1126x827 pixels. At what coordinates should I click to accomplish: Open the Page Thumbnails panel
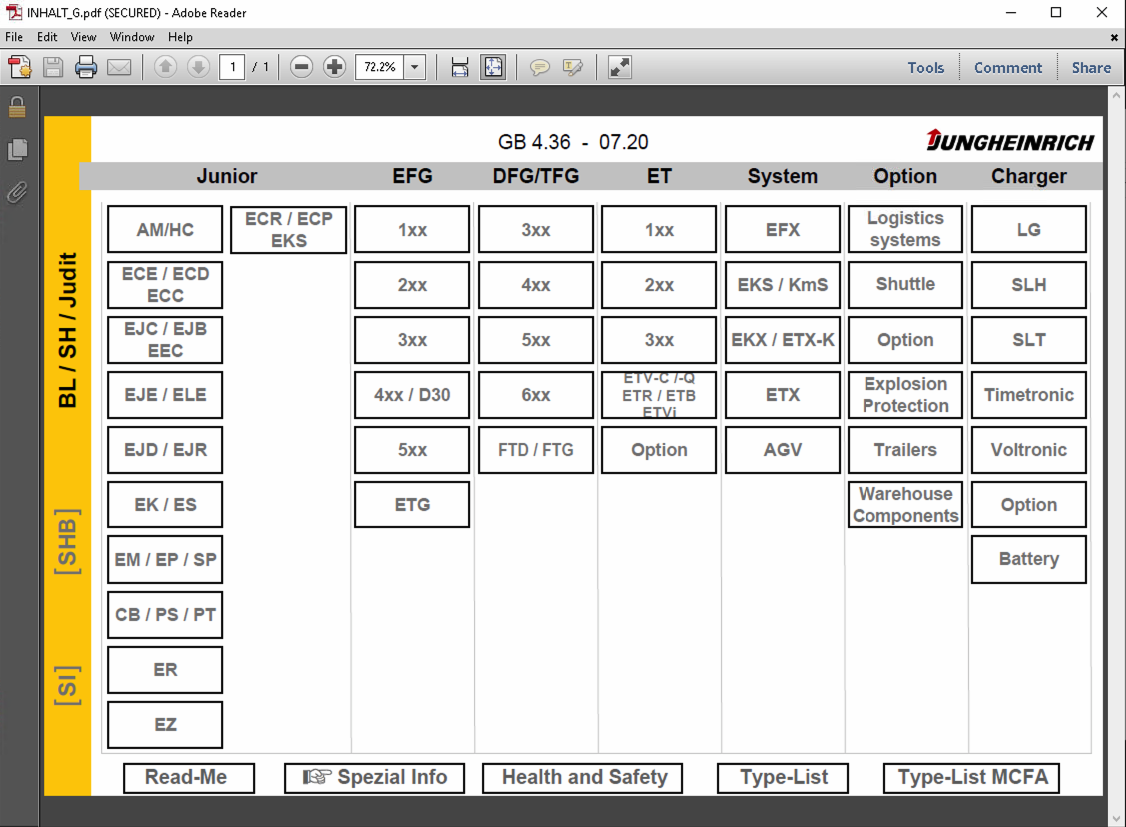pyautogui.click(x=17, y=149)
